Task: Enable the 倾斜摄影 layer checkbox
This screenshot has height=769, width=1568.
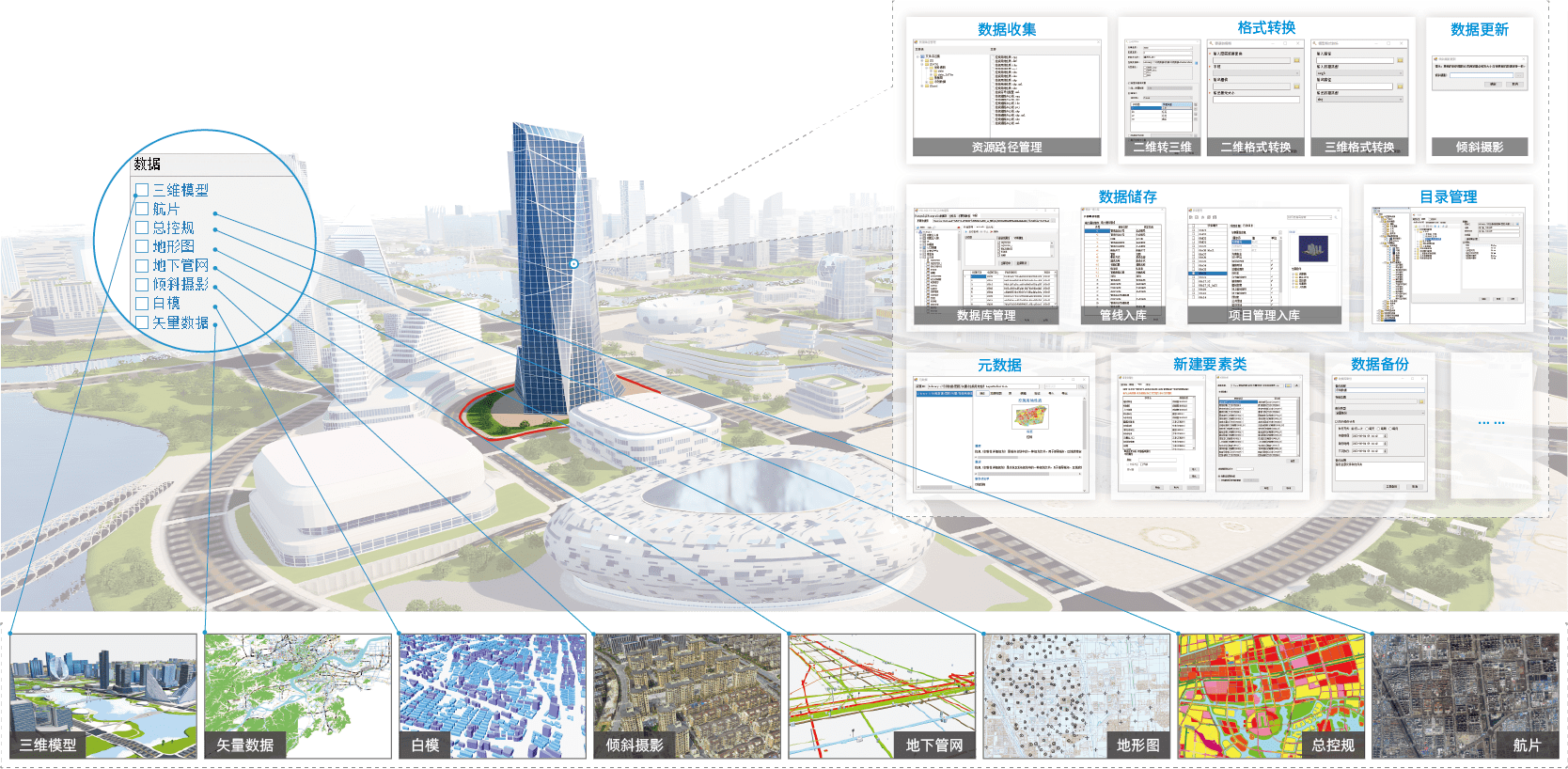Action: pos(142,285)
